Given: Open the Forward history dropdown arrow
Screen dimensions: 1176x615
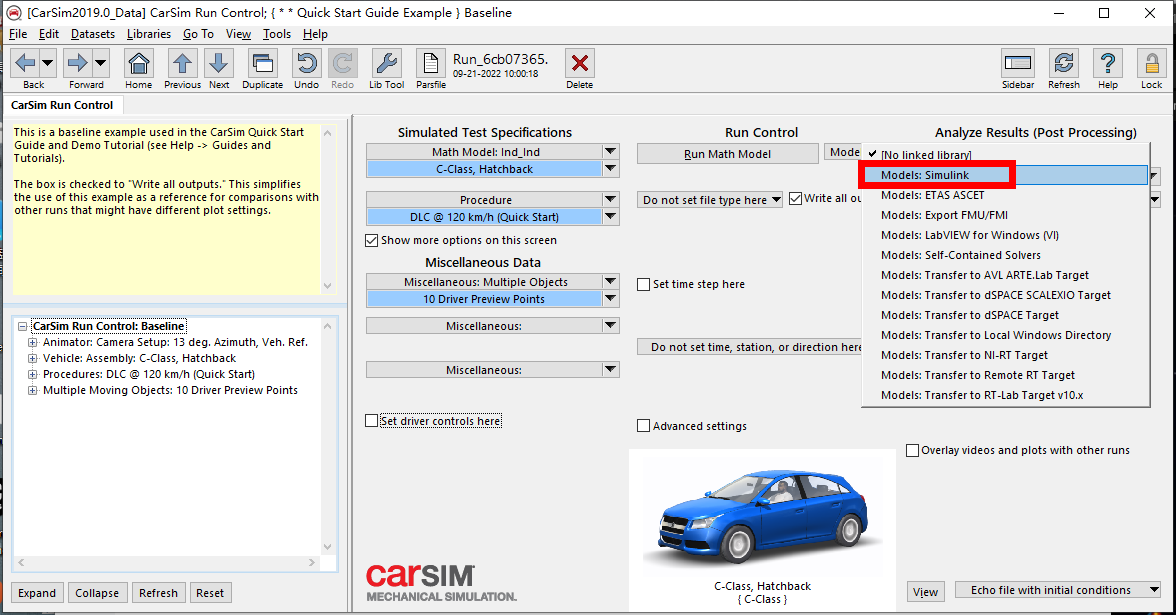Looking at the screenshot, I should [x=100, y=64].
